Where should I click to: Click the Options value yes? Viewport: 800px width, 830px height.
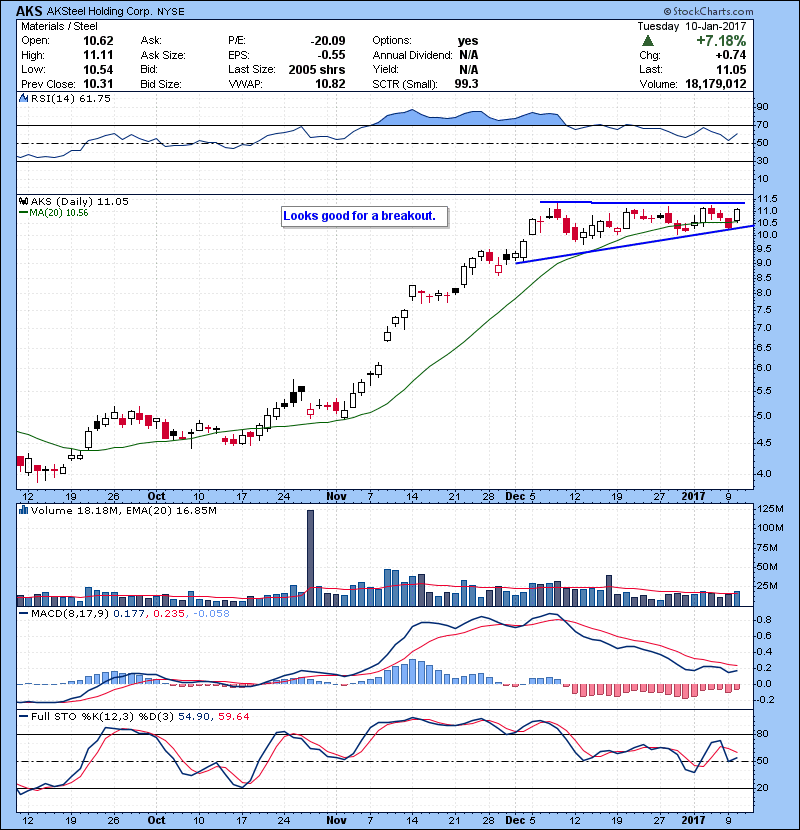coord(468,41)
